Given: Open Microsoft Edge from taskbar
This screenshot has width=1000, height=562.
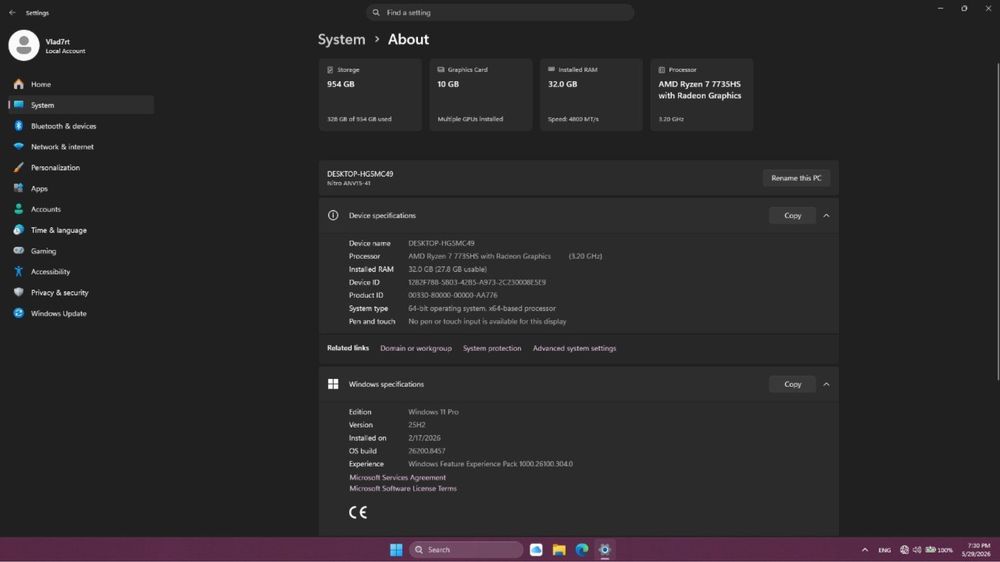Looking at the screenshot, I should (582, 550).
